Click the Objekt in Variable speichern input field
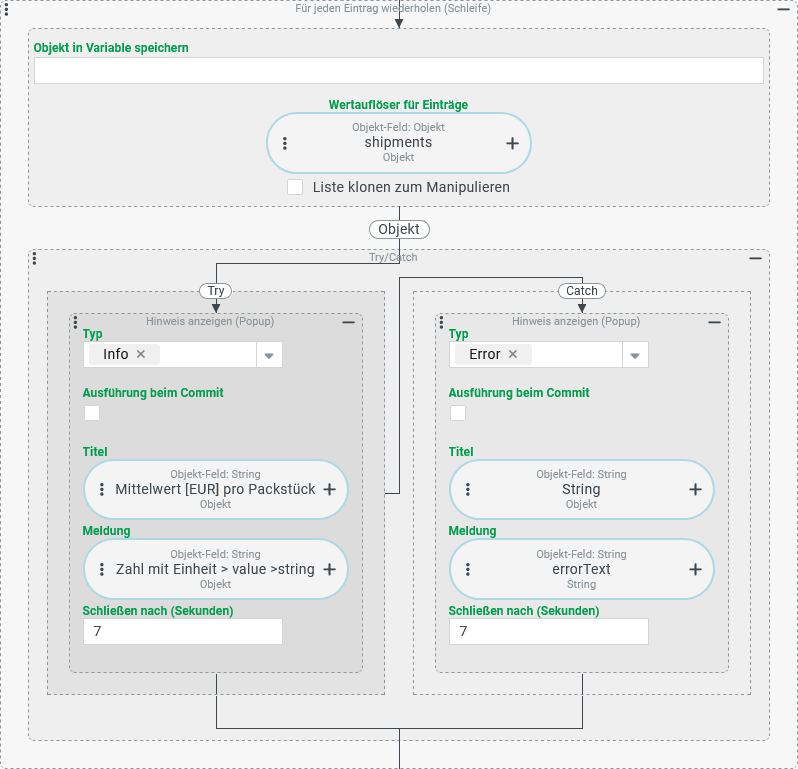Screen dimensions: 798x769 point(398,71)
